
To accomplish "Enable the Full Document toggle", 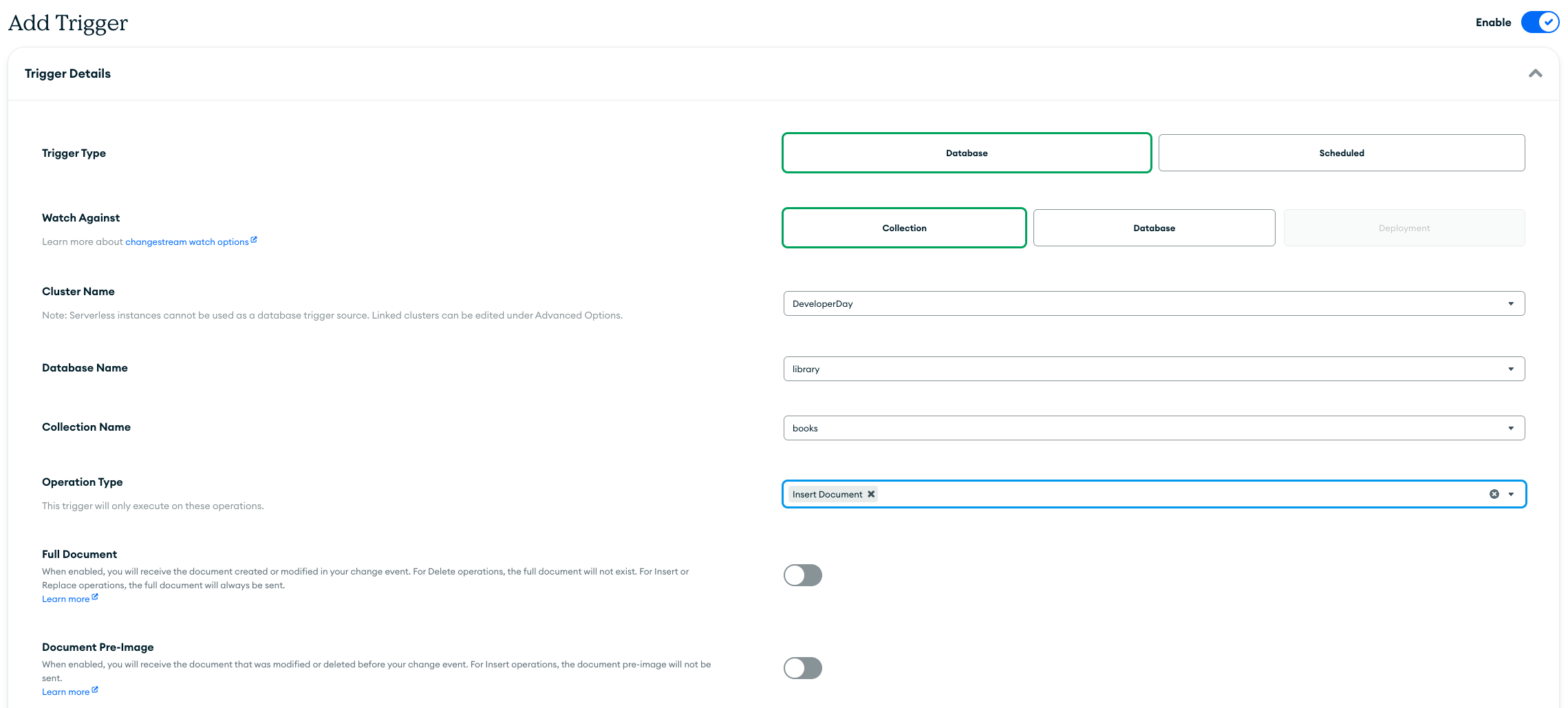I will pos(802,575).
